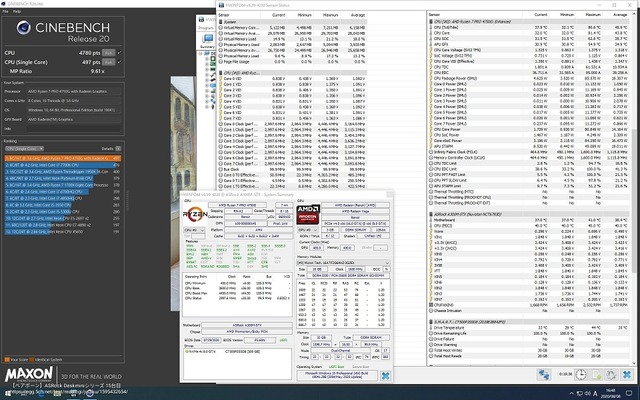Viewport: 640px width, 400px height.
Task: Click the Cinebench sphere logo
Action: pyautogui.click(x=24, y=28)
